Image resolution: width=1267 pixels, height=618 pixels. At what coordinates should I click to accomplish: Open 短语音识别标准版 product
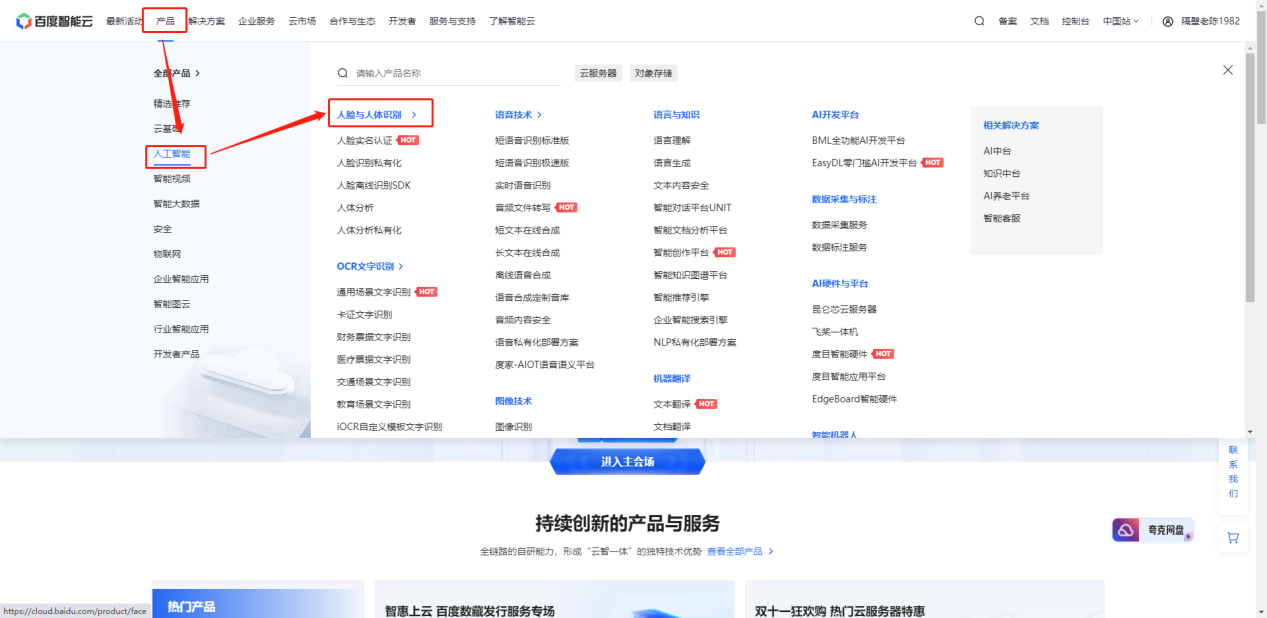click(532, 141)
